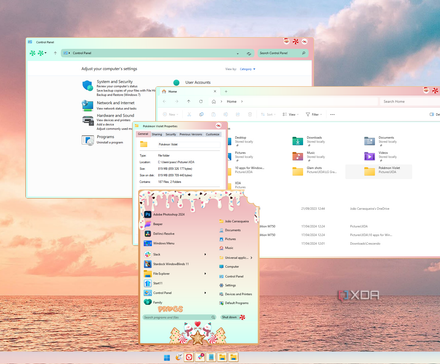Switch to Sharing tab in Properties dialog
This screenshot has height=364, width=440.
157,134
